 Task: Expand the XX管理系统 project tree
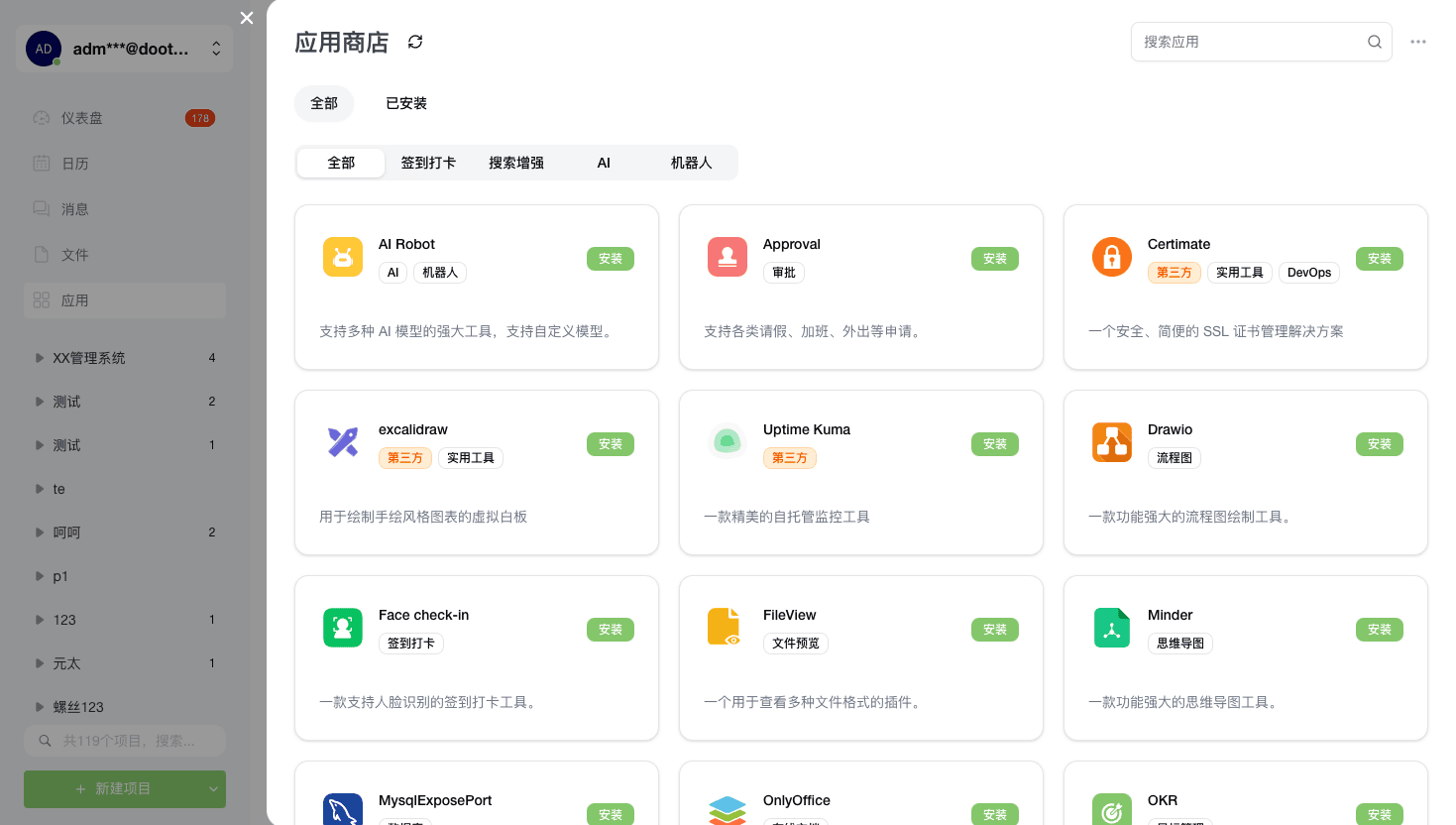tap(40, 358)
